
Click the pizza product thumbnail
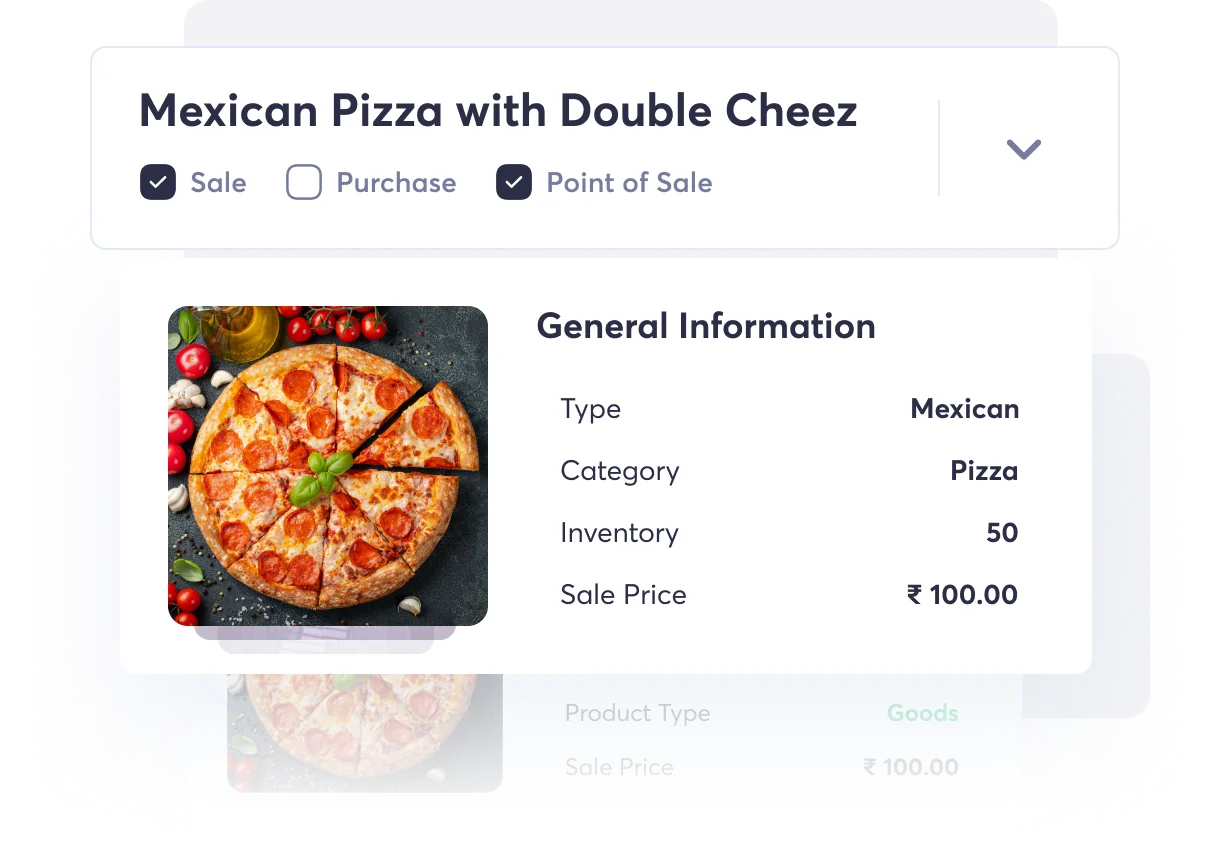[x=328, y=466]
